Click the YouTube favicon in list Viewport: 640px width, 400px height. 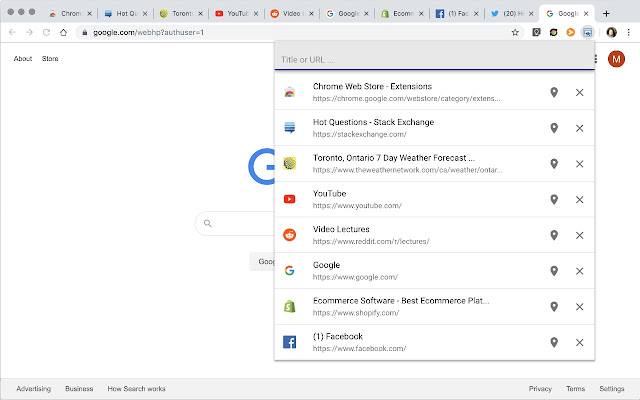[x=289, y=199]
